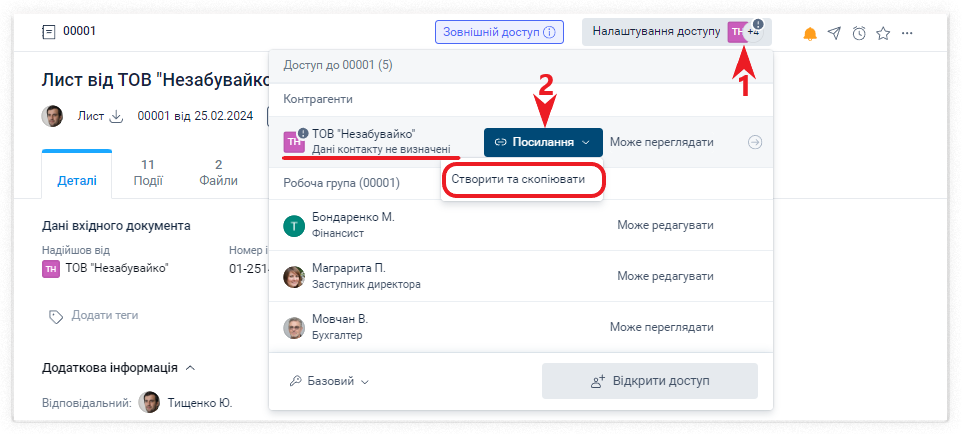Click the circled arrow icon in contractor row

[x=755, y=142]
